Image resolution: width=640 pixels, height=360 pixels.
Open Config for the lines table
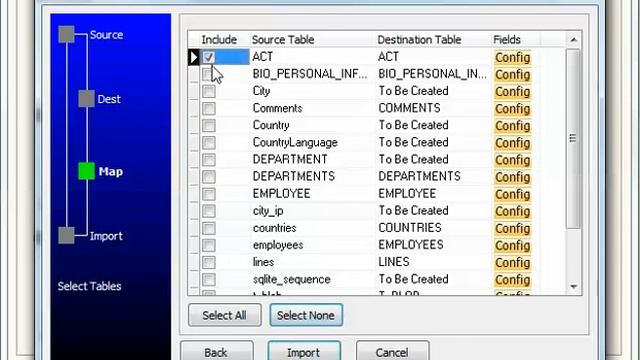(x=513, y=263)
